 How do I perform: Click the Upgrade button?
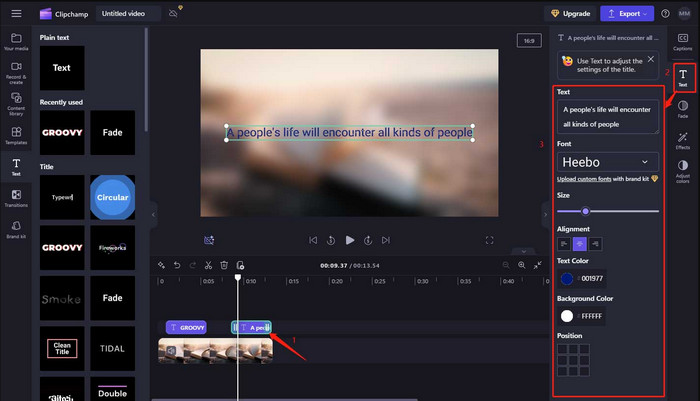tap(570, 13)
